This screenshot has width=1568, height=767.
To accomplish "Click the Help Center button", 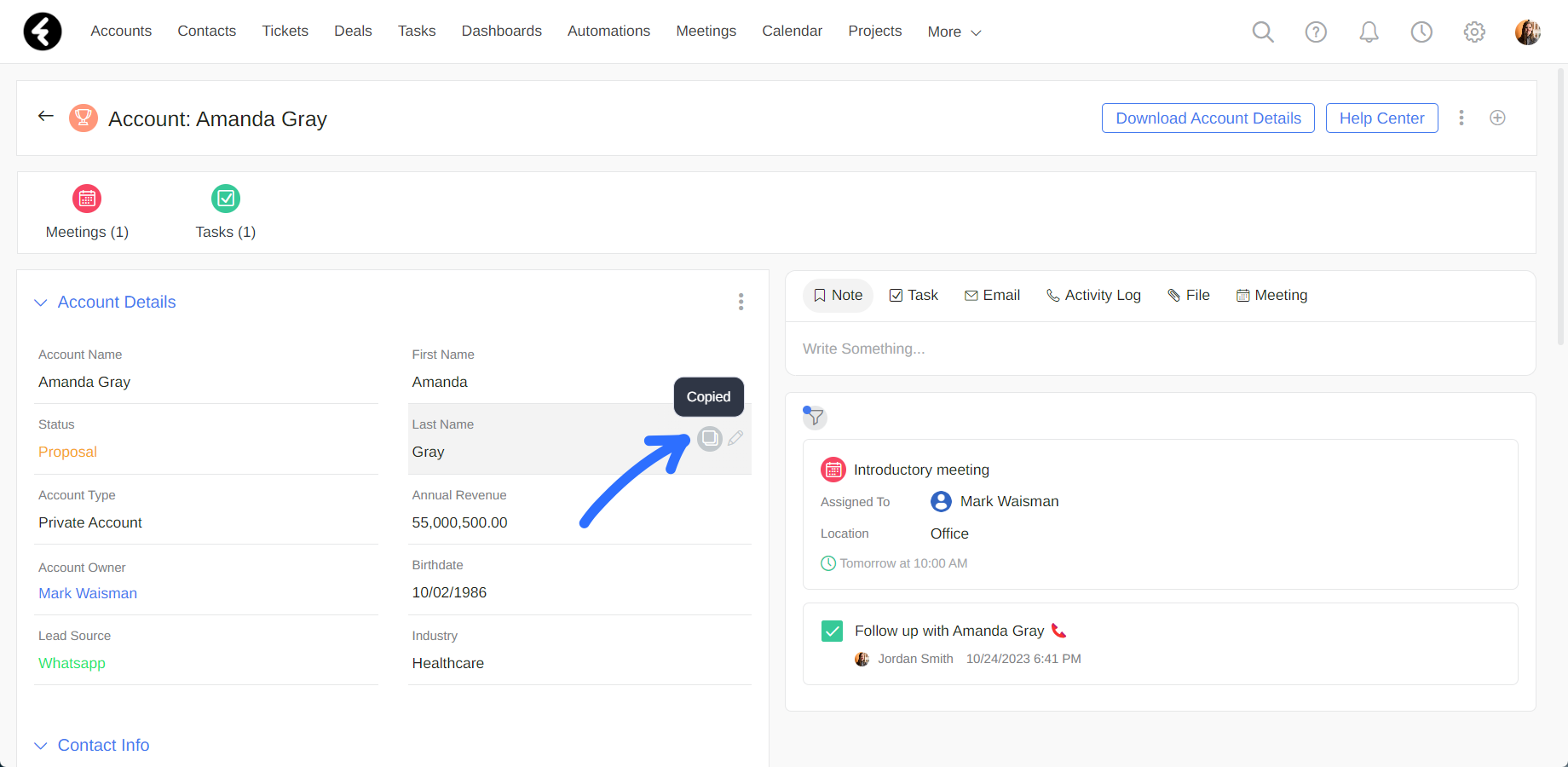I will [1381, 118].
